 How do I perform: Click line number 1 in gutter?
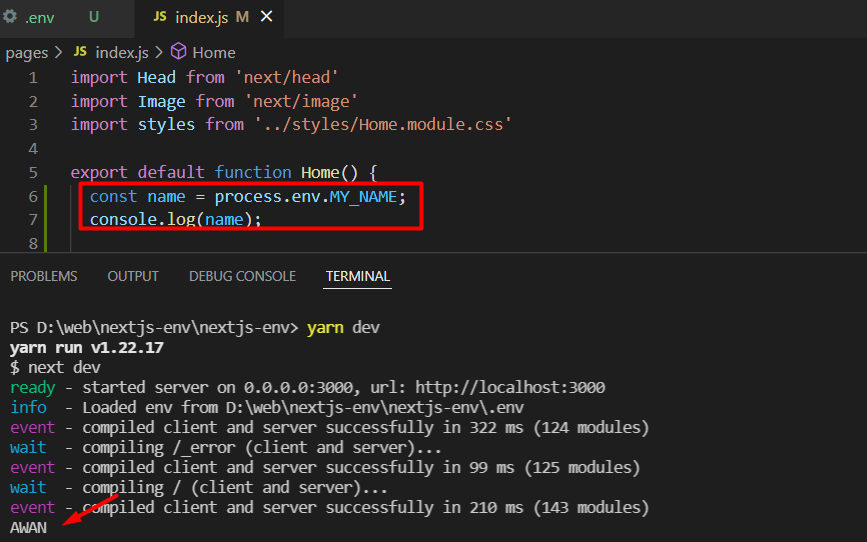point(33,78)
